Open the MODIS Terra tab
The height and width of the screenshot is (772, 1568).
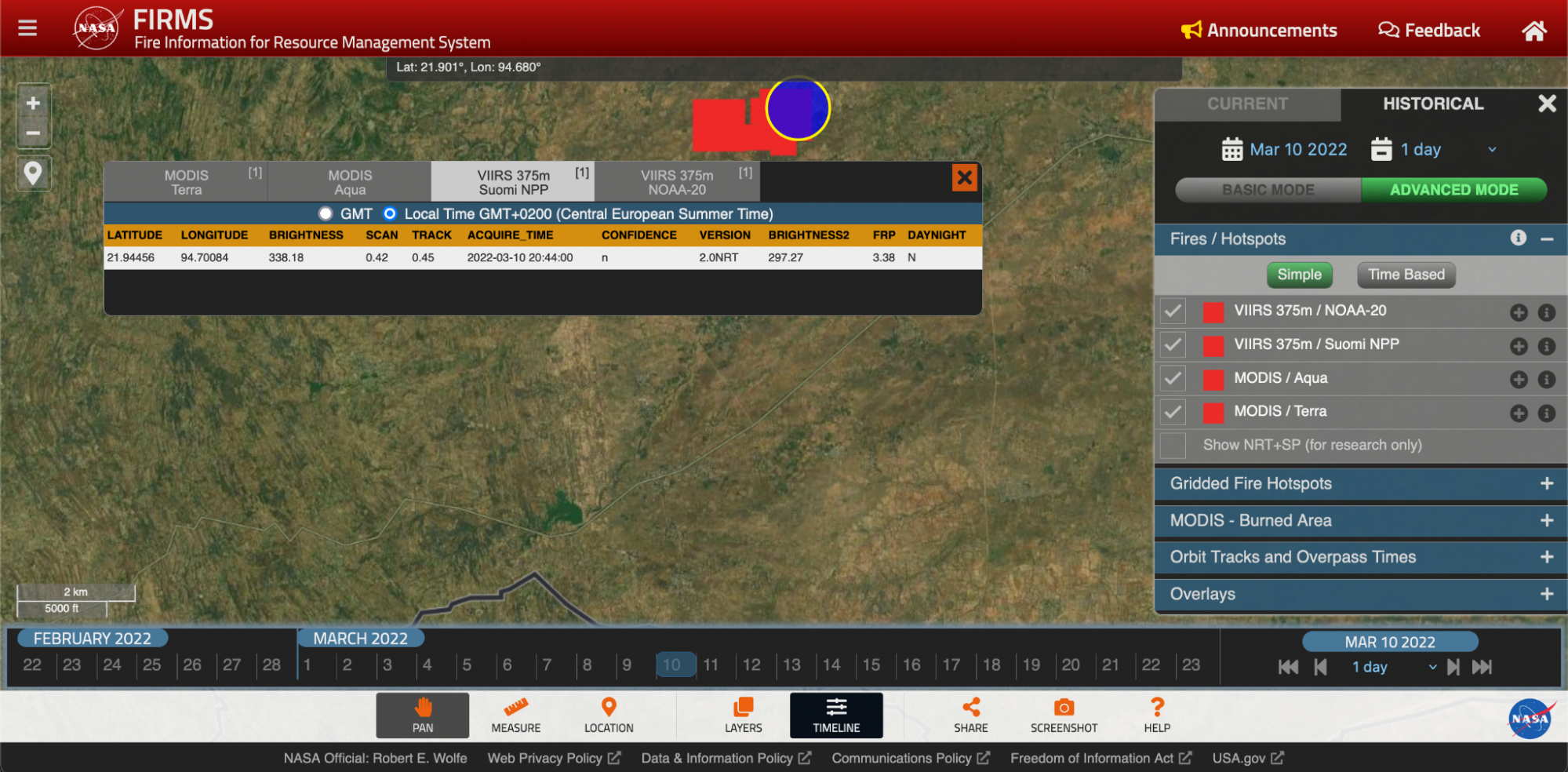187,182
